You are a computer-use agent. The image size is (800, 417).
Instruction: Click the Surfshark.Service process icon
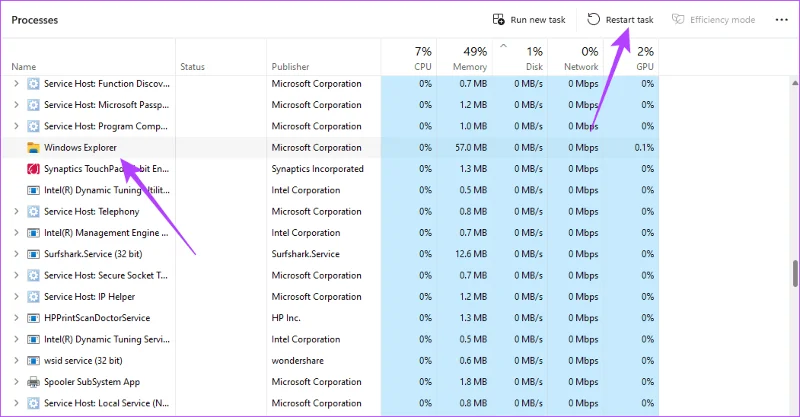point(33,254)
